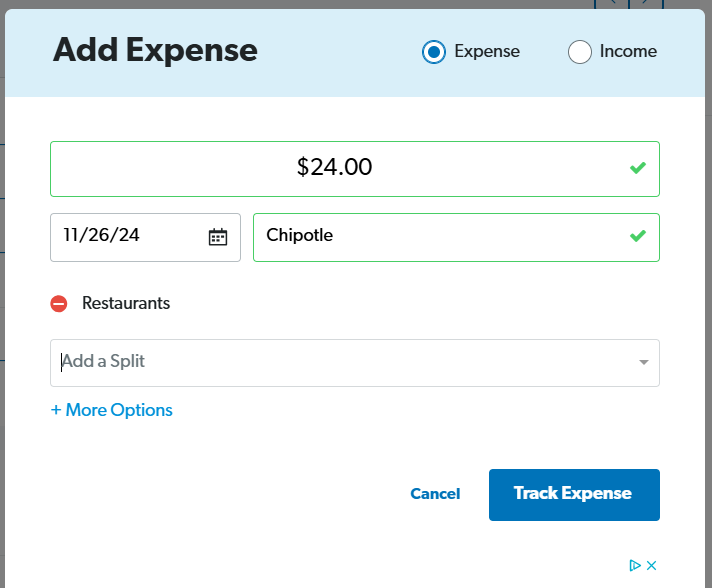
Task: Open the calendar date picker icon
Action: (x=218, y=237)
